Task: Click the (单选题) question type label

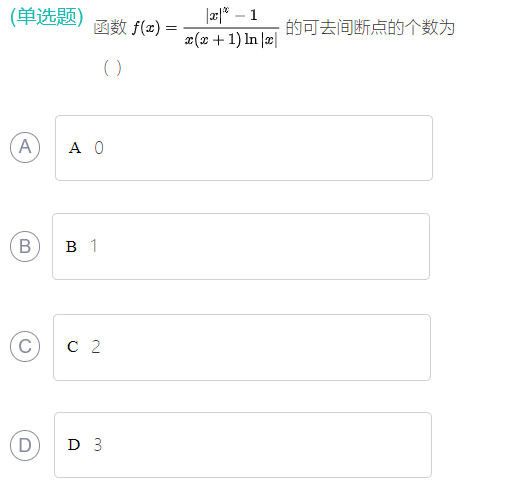Action: (x=47, y=16)
